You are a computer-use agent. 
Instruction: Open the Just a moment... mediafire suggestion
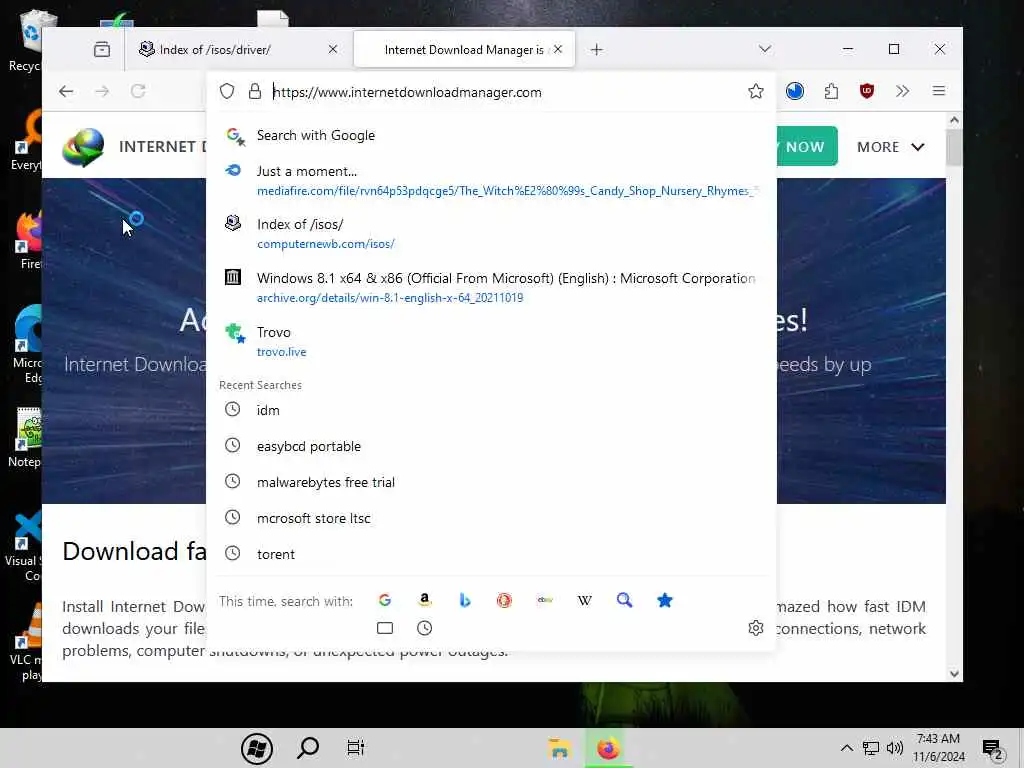coord(491,181)
